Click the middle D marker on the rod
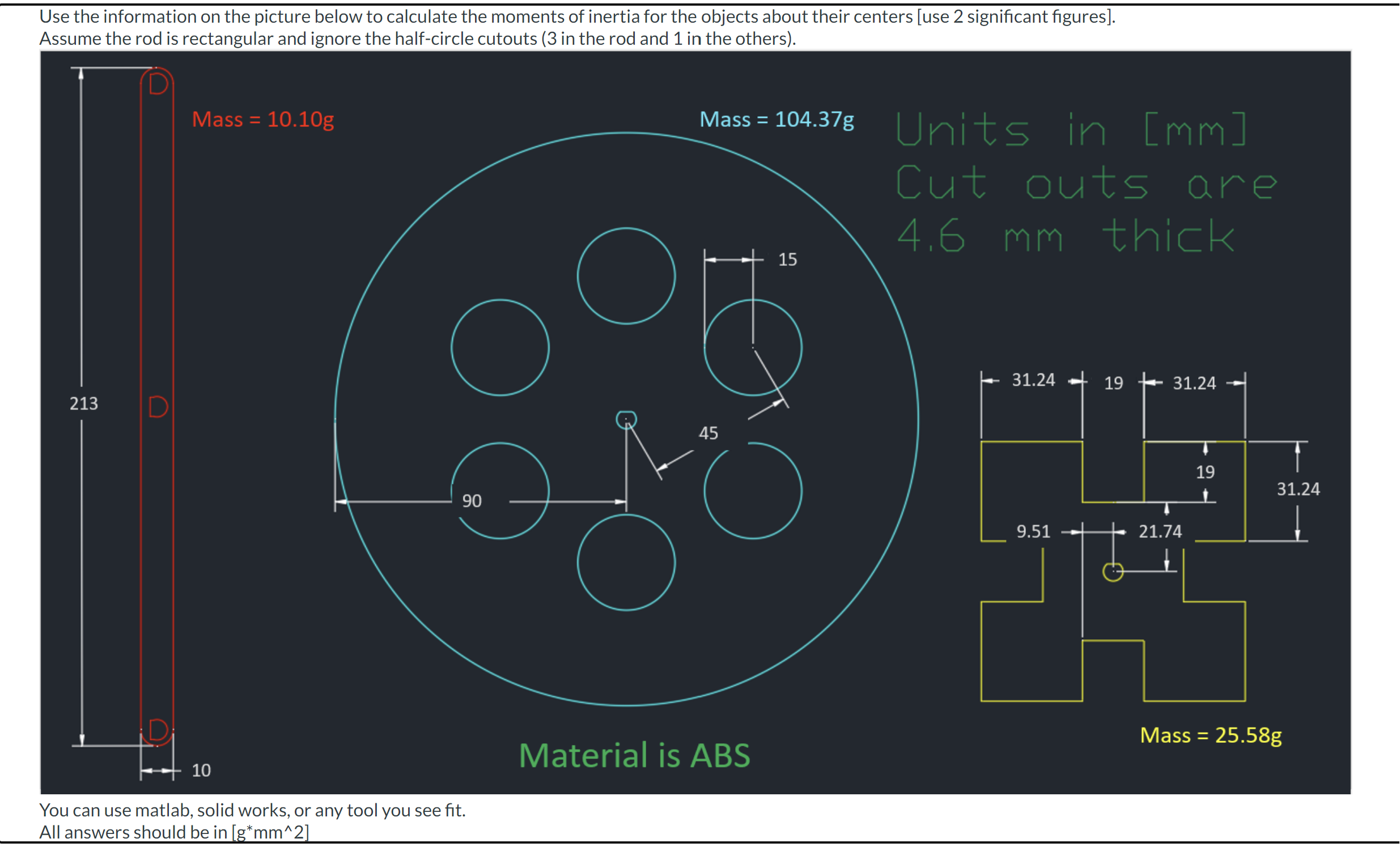 point(158,407)
